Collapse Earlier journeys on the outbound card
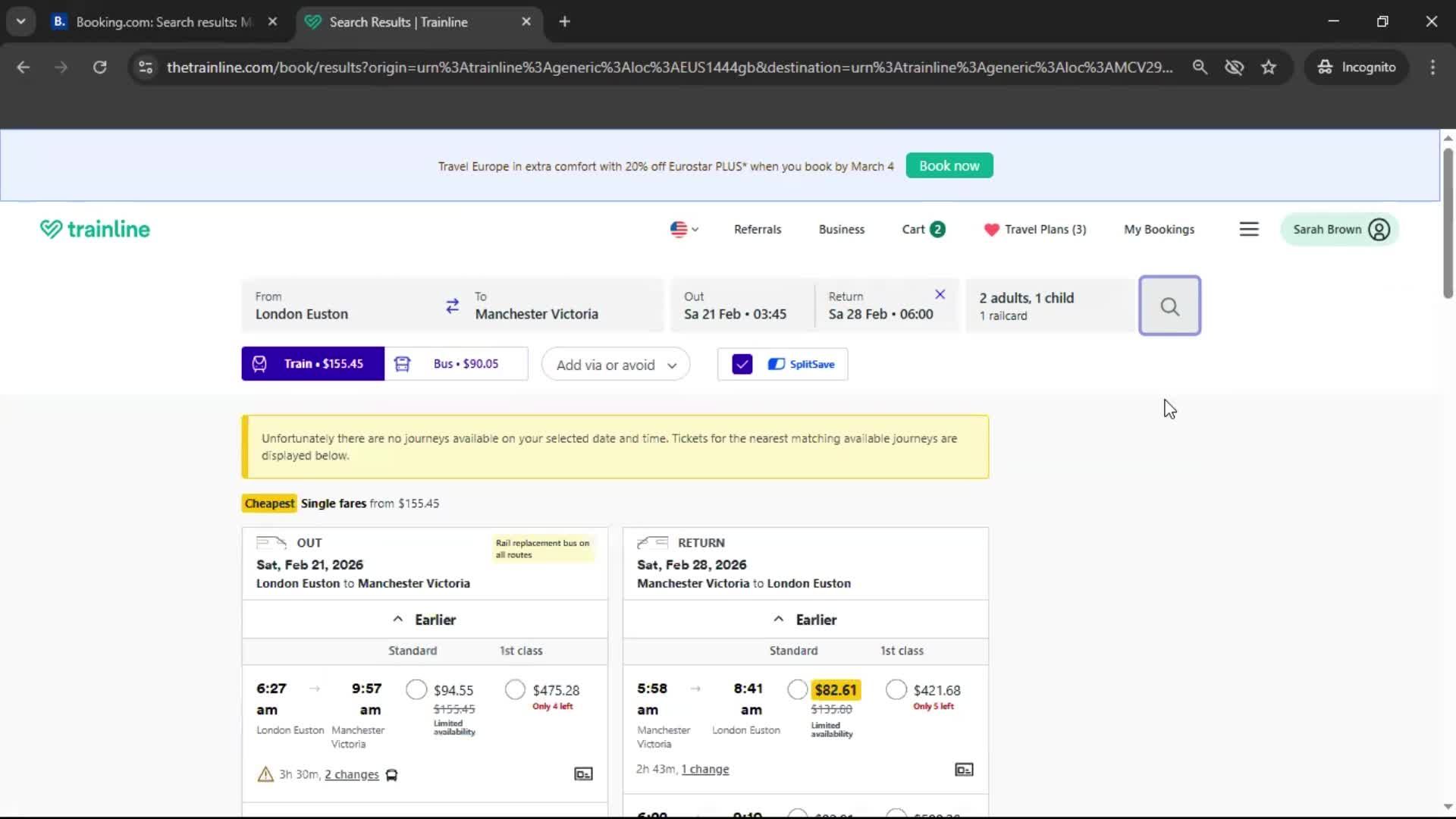Screen dimensions: 1456x819 click(424, 620)
